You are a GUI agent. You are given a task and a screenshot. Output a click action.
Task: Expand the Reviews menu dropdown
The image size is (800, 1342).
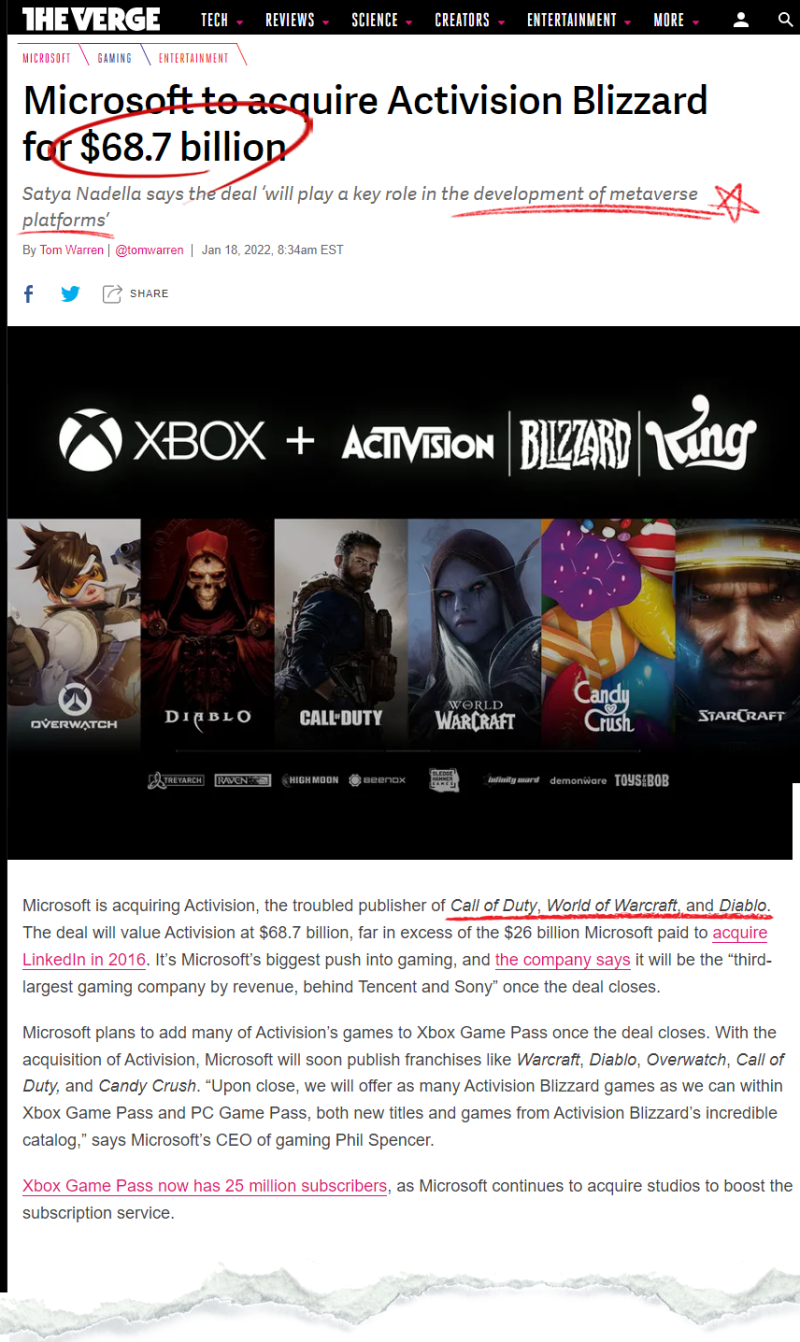tap(298, 20)
